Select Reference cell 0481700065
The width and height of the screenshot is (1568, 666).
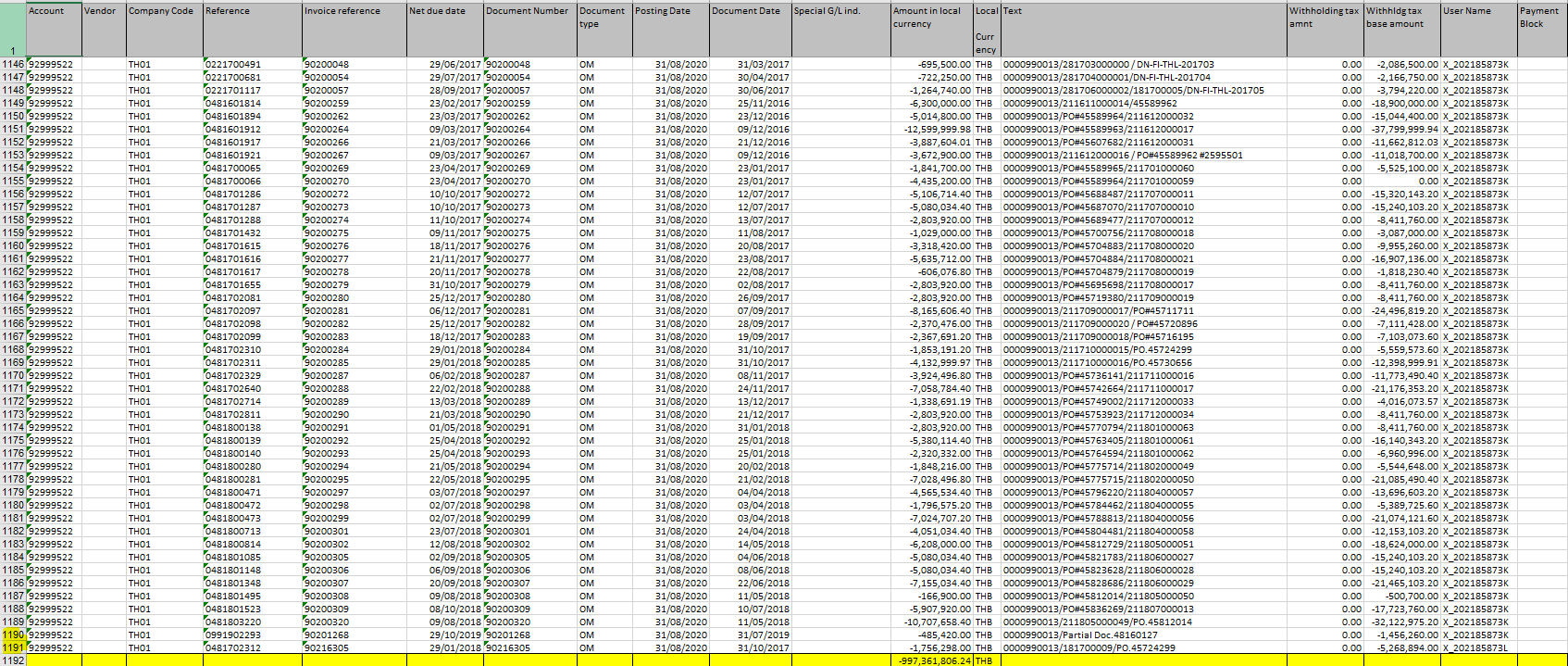point(253,169)
